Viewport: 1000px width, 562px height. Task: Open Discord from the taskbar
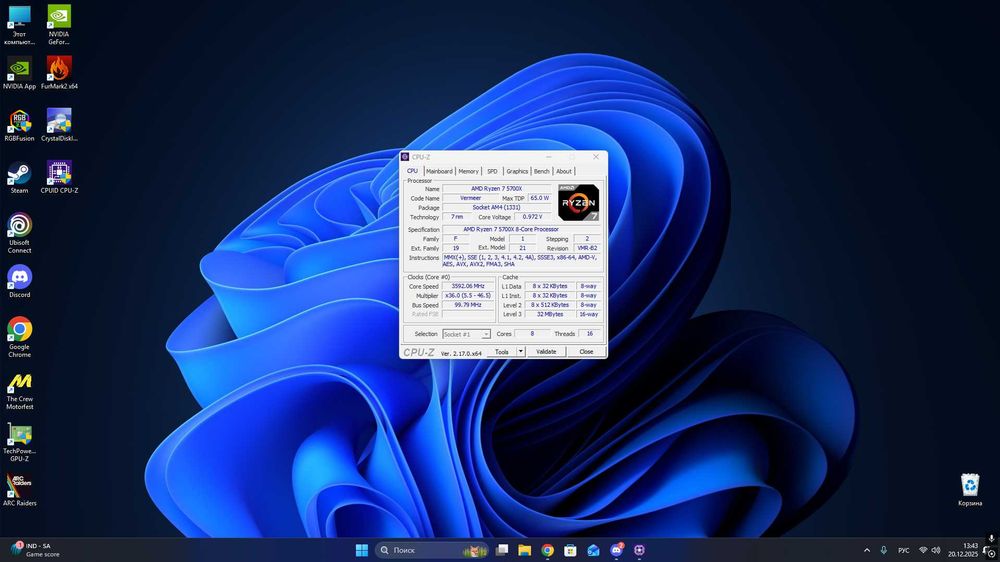(616, 550)
